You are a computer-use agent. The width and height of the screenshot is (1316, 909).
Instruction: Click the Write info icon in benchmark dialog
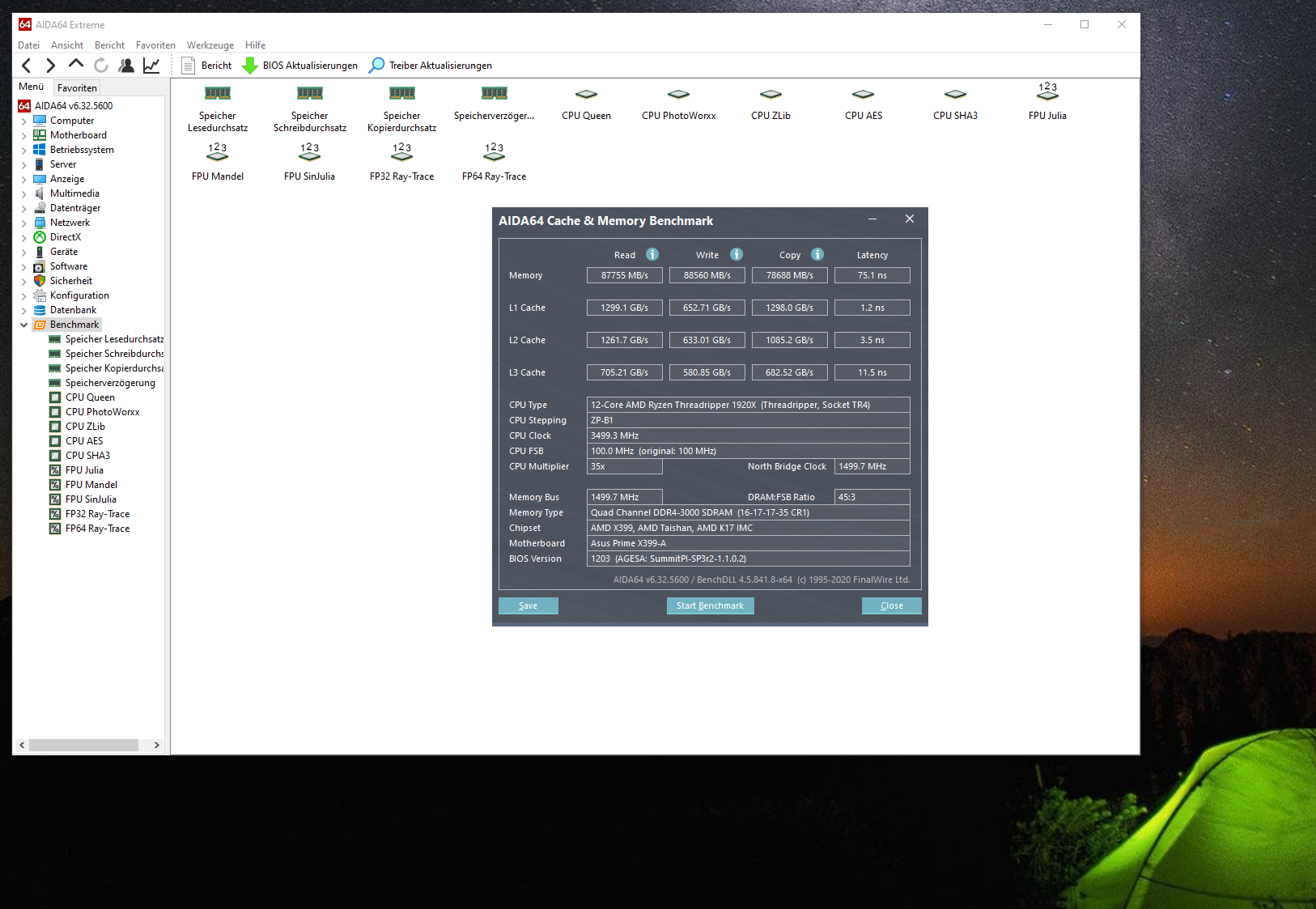737,254
